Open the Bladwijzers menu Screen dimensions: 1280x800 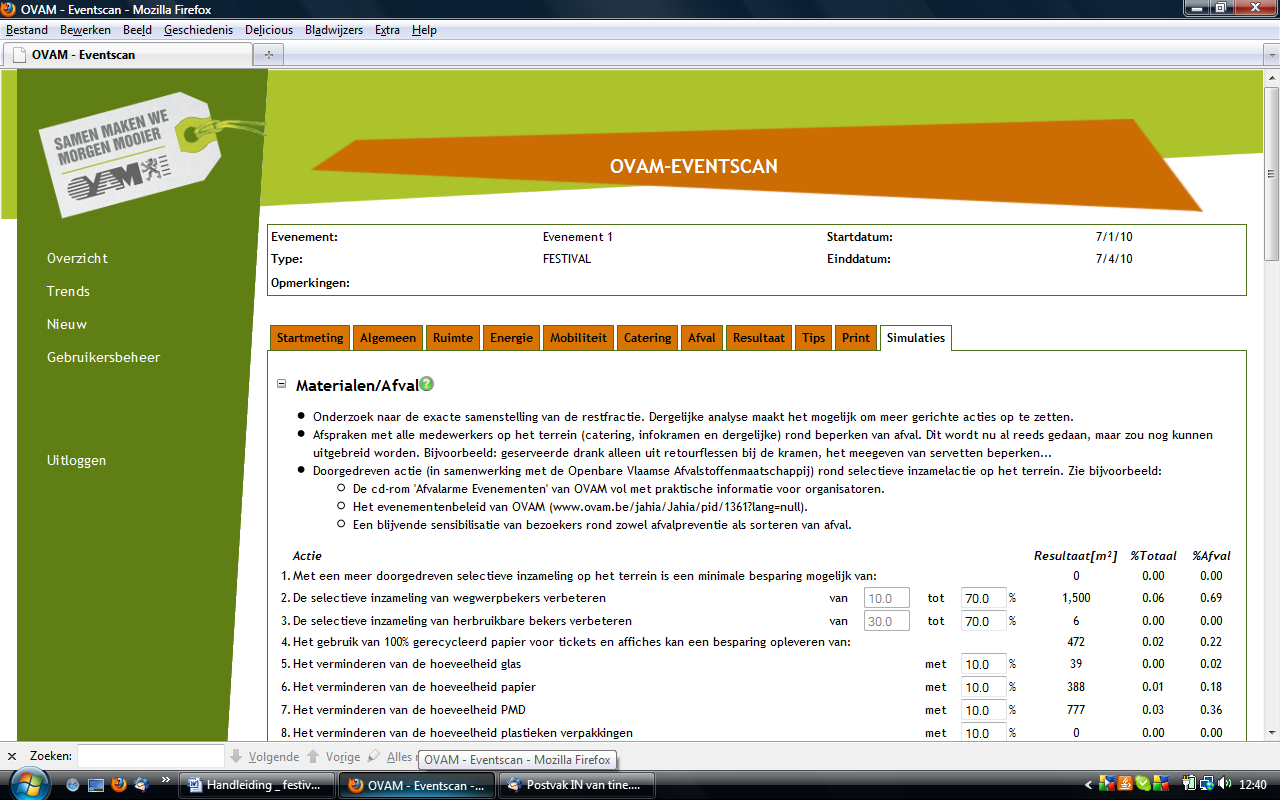(x=334, y=30)
